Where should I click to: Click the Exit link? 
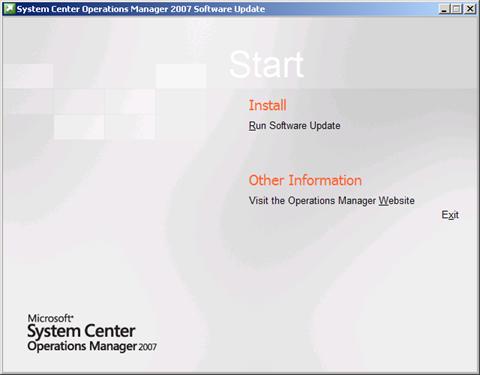(x=450, y=215)
